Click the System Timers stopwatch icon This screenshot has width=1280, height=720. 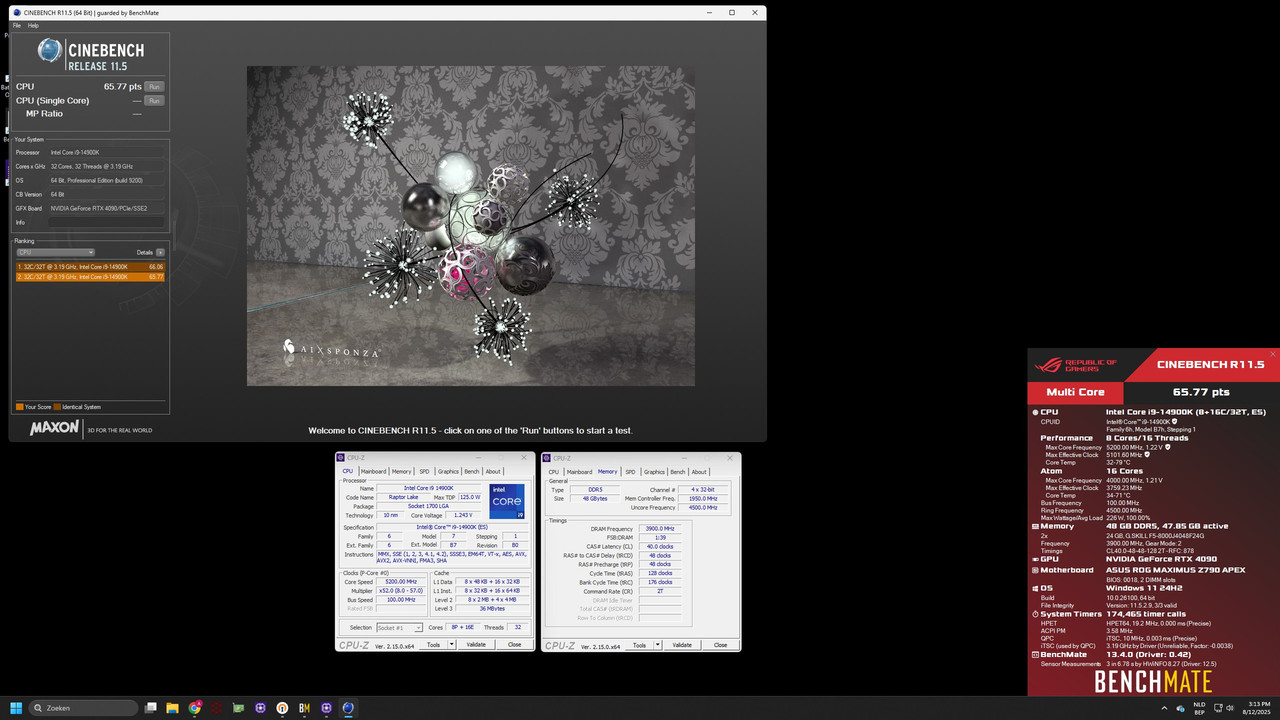click(1035, 614)
